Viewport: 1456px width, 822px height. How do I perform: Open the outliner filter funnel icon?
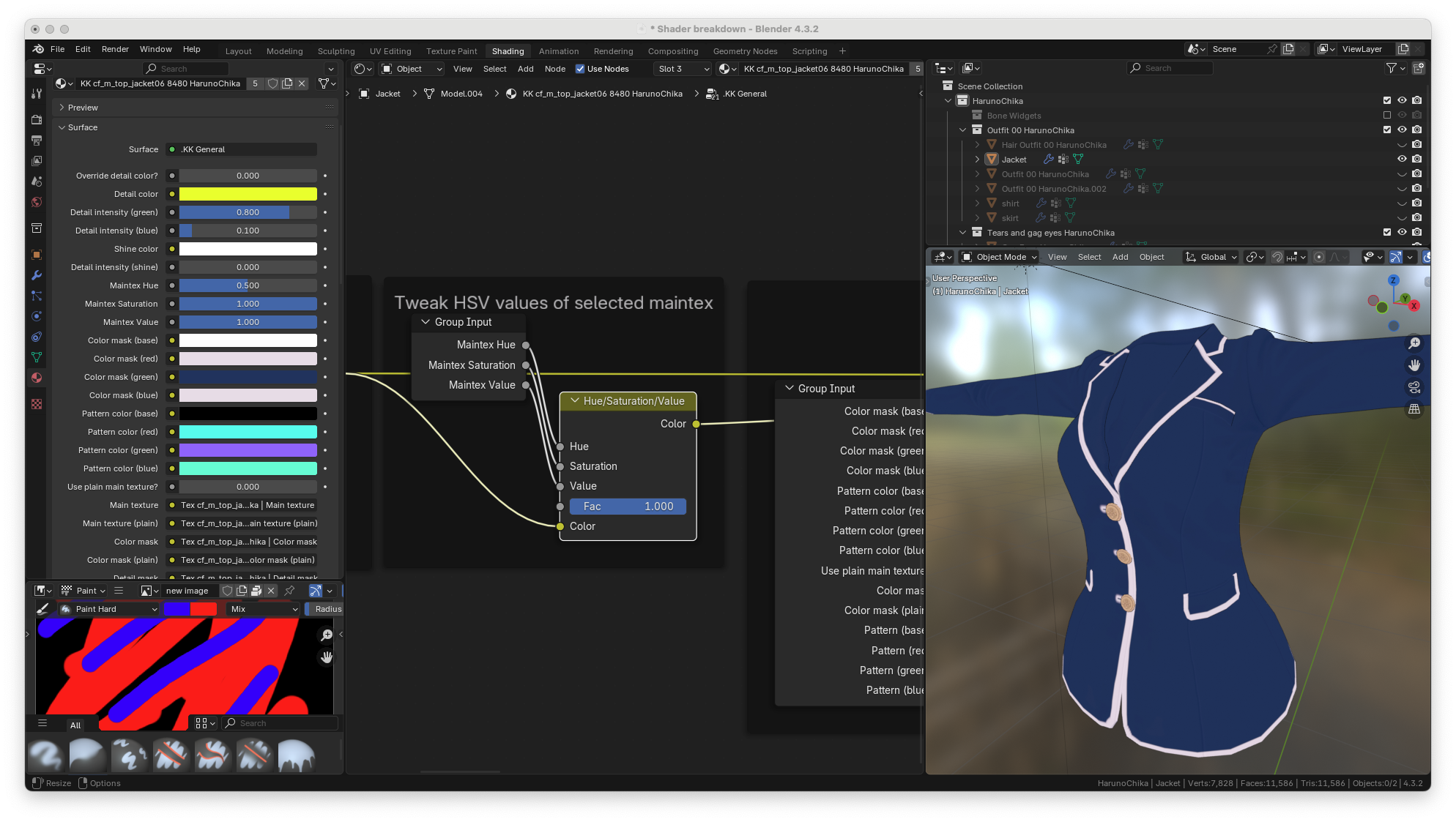click(1392, 68)
